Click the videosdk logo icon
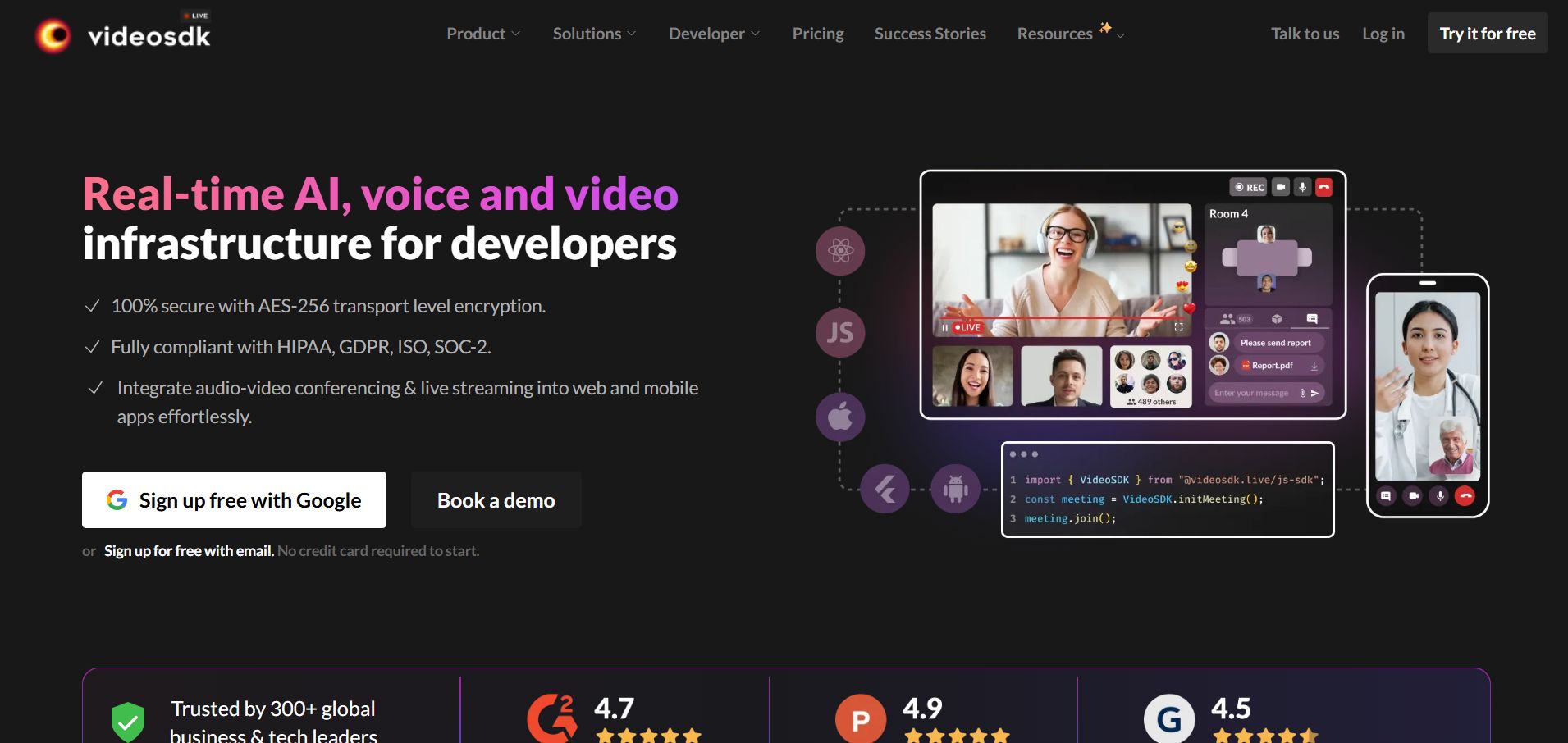This screenshot has height=743, width=1568. click(x=53, y=35)
